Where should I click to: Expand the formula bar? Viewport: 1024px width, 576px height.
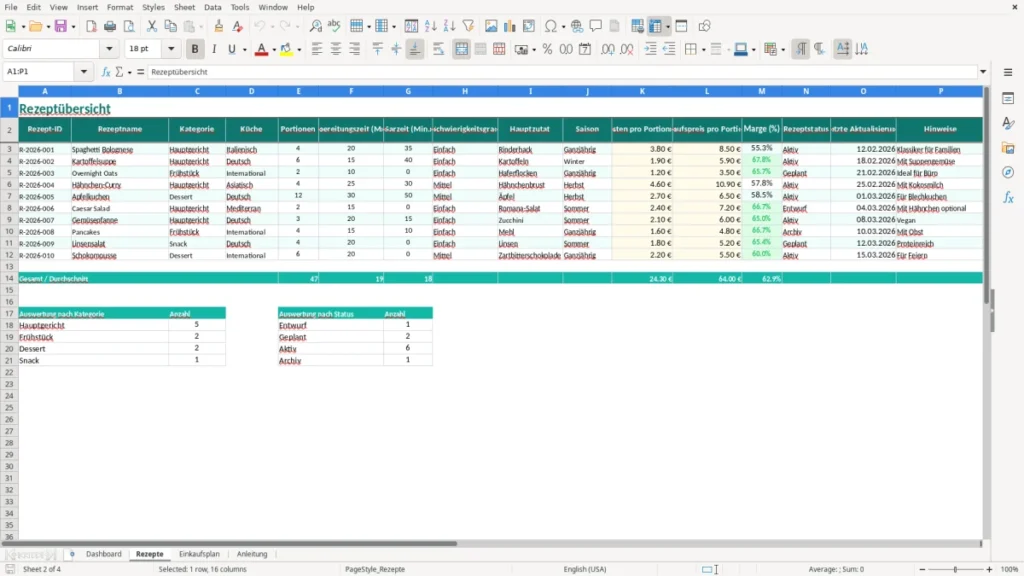(x=983, y=72)
